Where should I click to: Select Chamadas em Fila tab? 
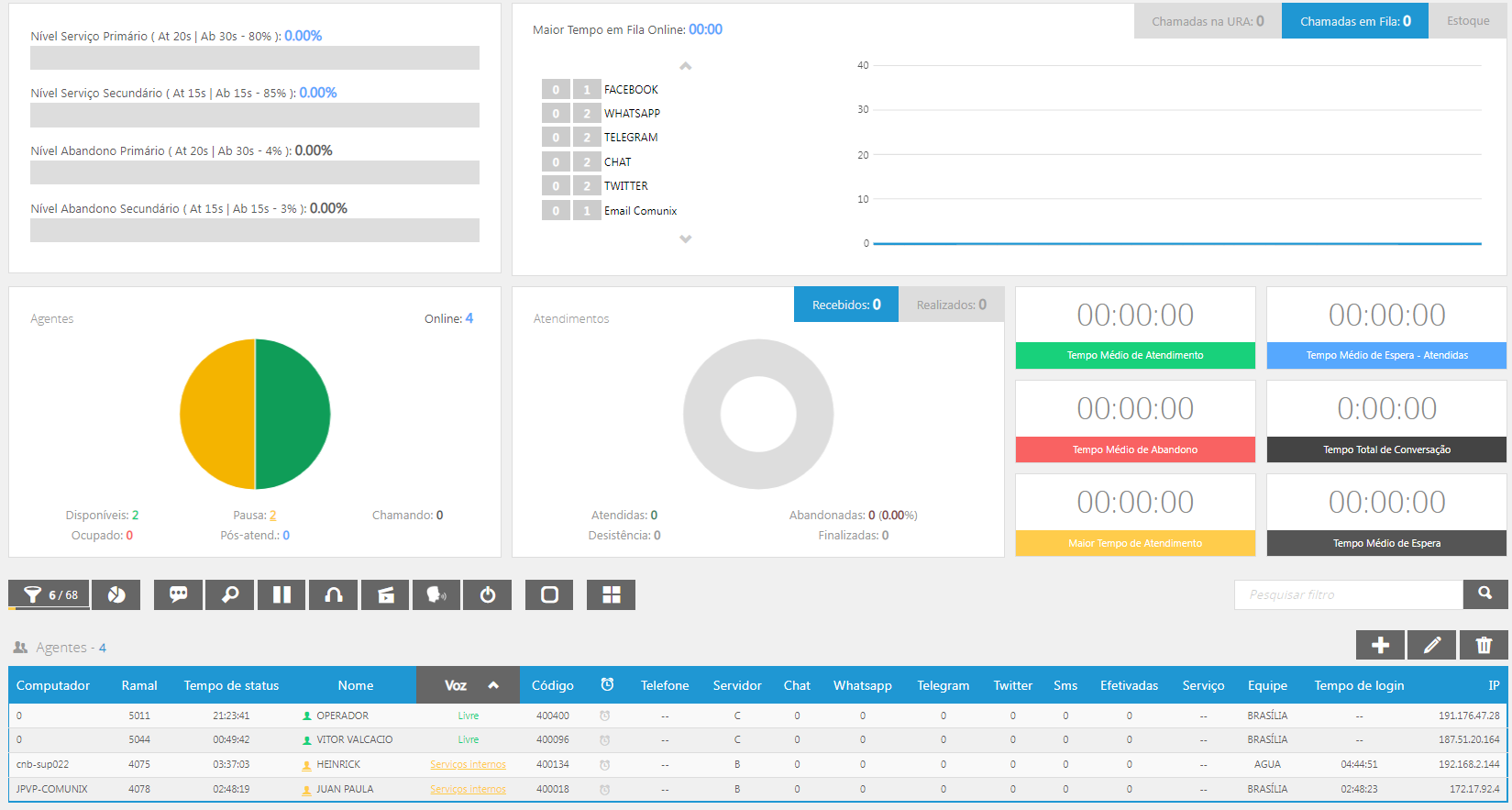(1355, 21)
